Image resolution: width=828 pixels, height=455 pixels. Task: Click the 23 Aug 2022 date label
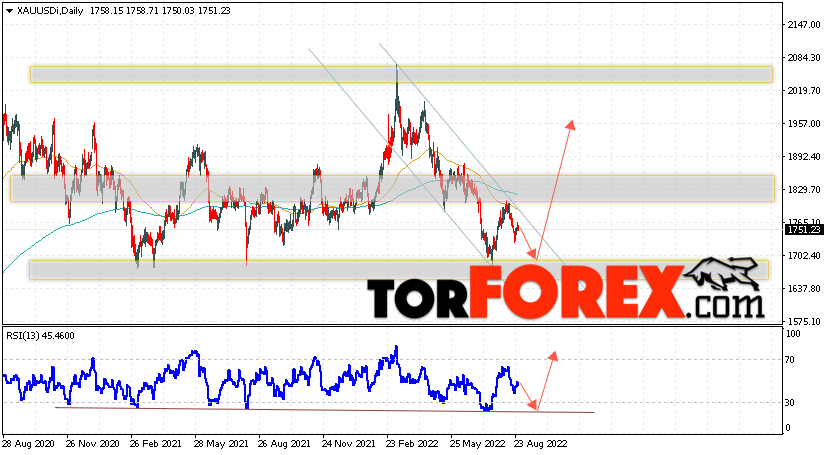click(x=540, y=444)
